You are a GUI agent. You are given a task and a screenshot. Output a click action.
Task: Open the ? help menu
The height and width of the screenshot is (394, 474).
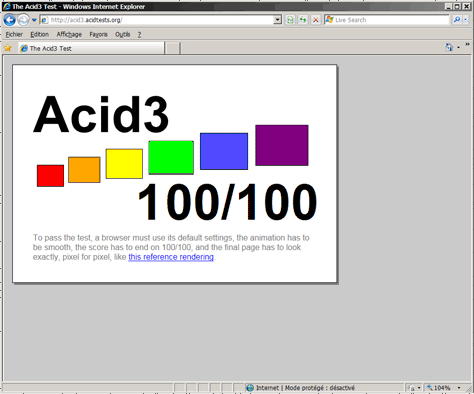[139, 34]
